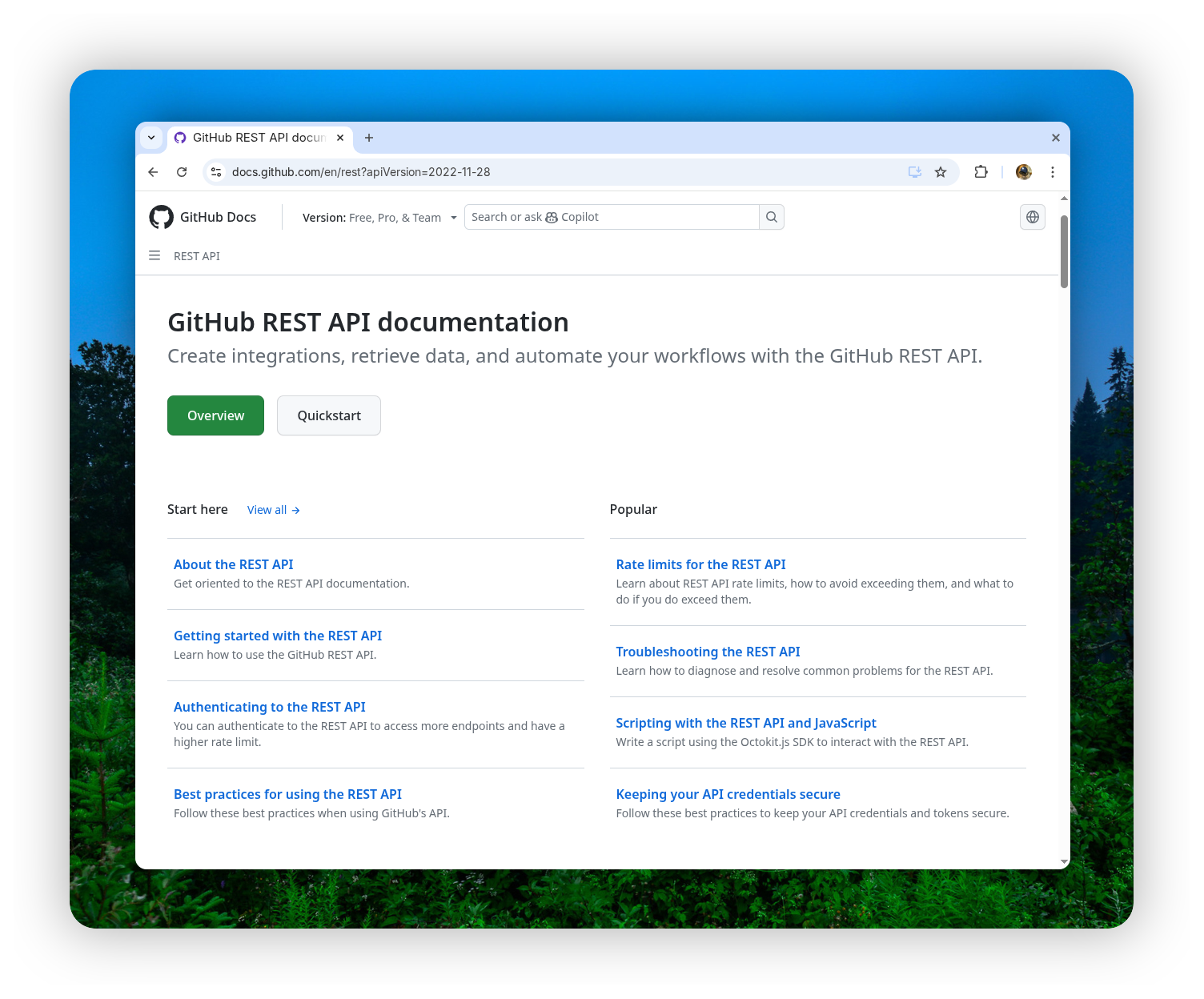1204x999 pixels.
Task: Go back to the previous page
Action: coord(153,172)
